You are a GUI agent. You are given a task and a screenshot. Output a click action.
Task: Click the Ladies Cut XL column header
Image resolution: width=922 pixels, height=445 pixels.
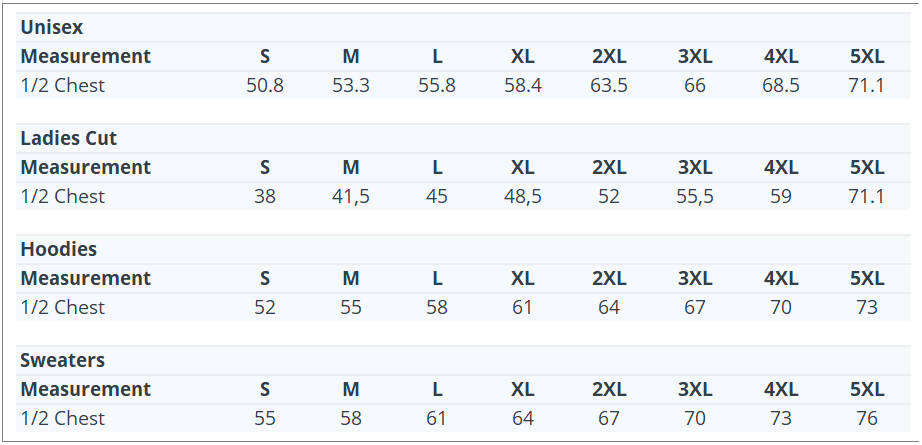pyautogui.click(x=523, y=168)
